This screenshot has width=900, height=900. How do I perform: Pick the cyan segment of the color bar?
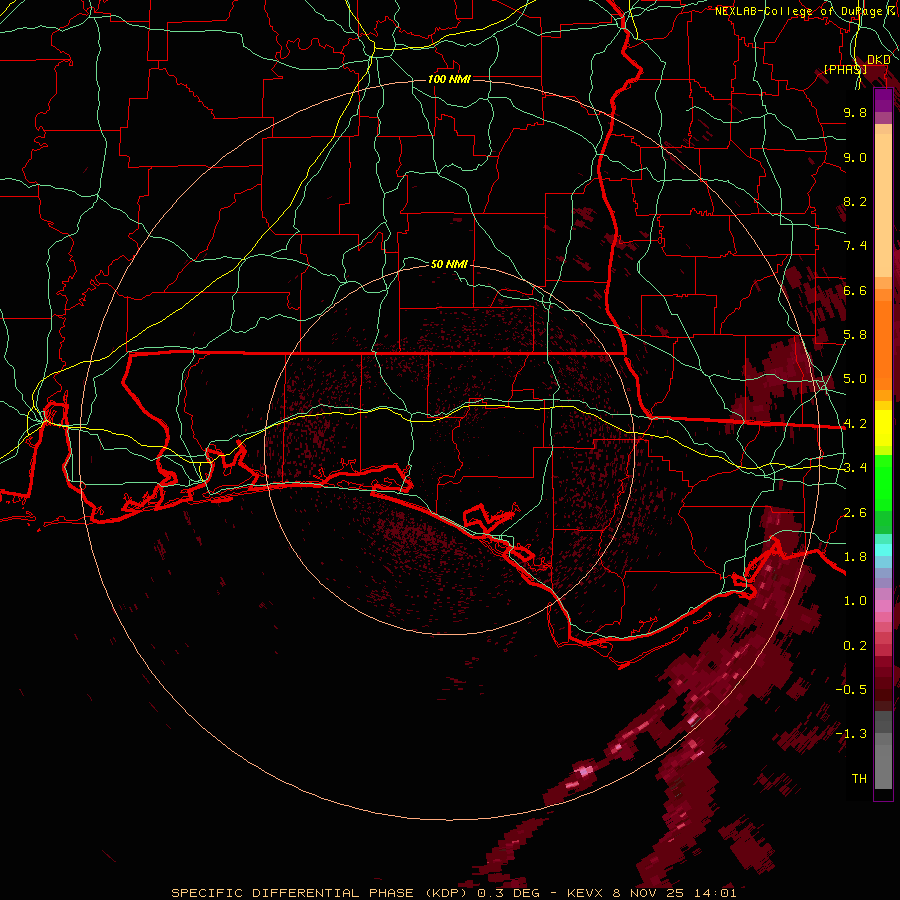coord(883,550)
